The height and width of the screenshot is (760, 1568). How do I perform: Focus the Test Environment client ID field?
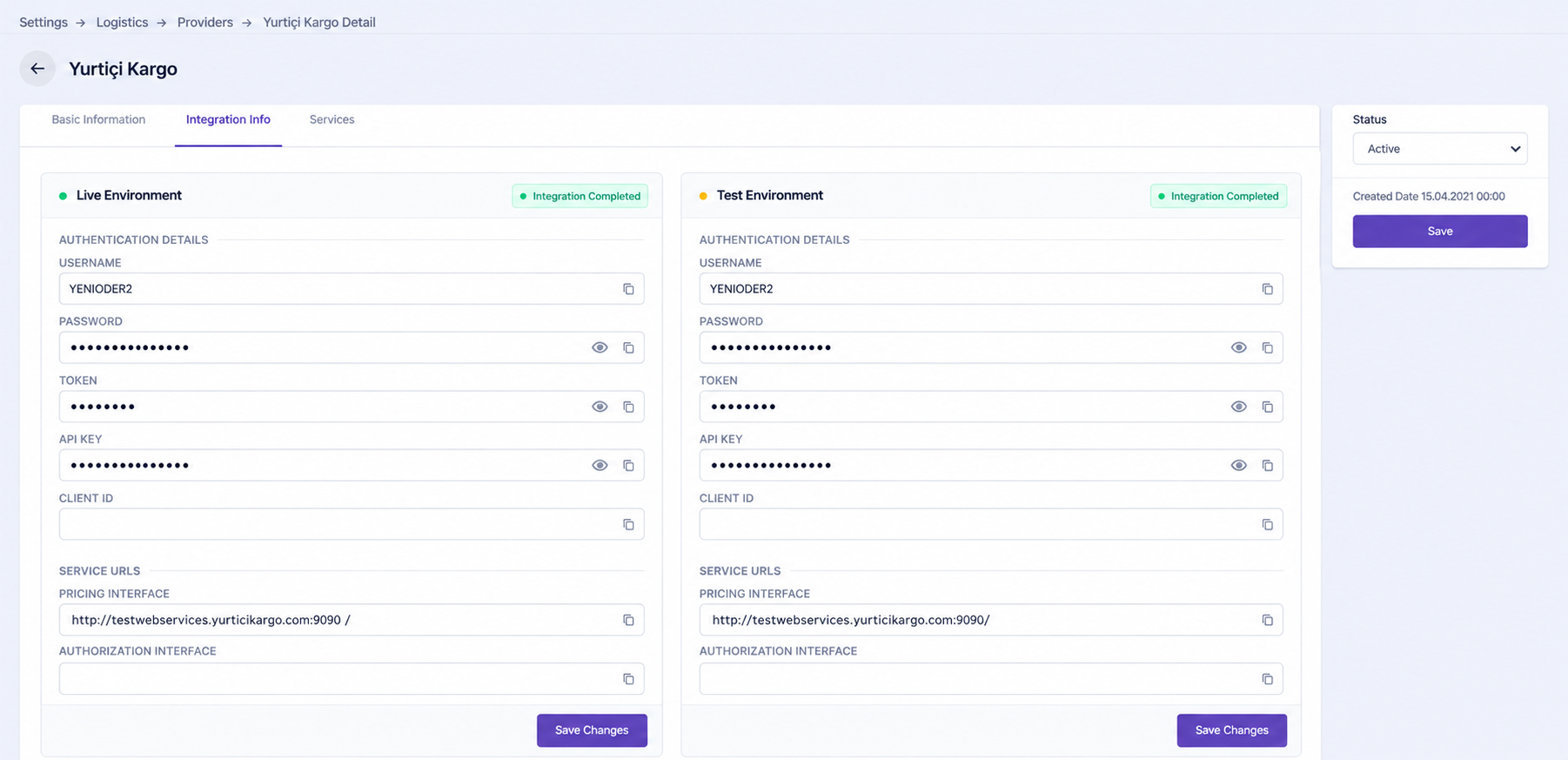click(x=991, y=524)
